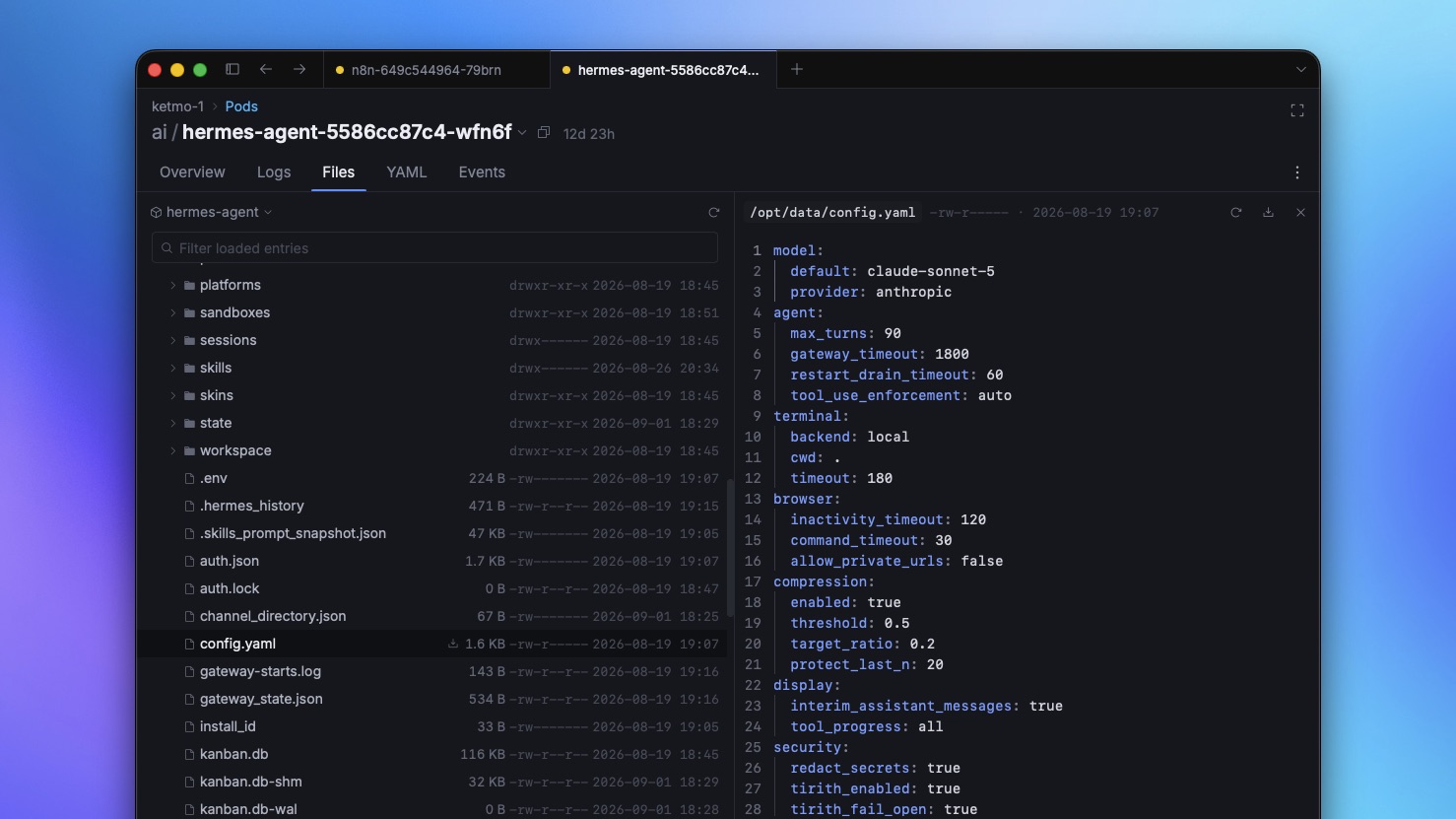
Task: Refresh the file tree listing
Action: click(714, 212)
